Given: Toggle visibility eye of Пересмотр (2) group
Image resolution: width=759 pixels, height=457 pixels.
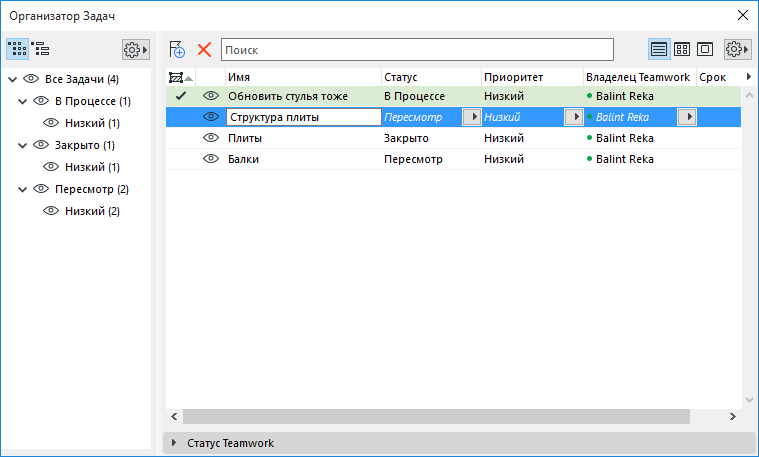Looking at the screenshot, I should click(41, 189).
